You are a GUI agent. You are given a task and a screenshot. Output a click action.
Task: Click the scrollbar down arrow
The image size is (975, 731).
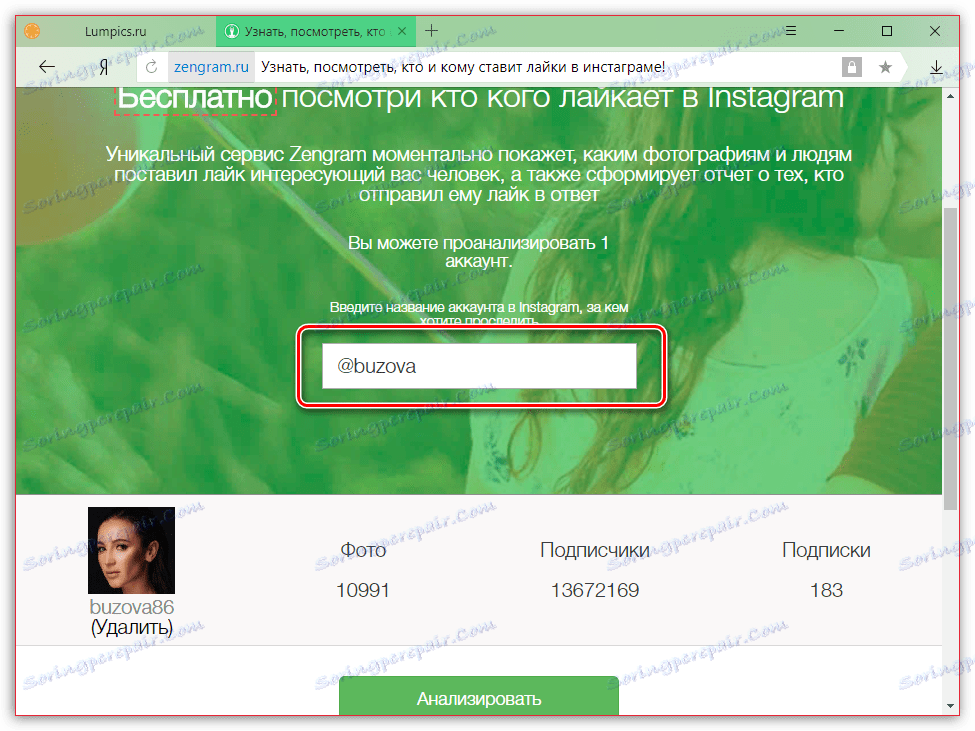(x=950, y=706)
